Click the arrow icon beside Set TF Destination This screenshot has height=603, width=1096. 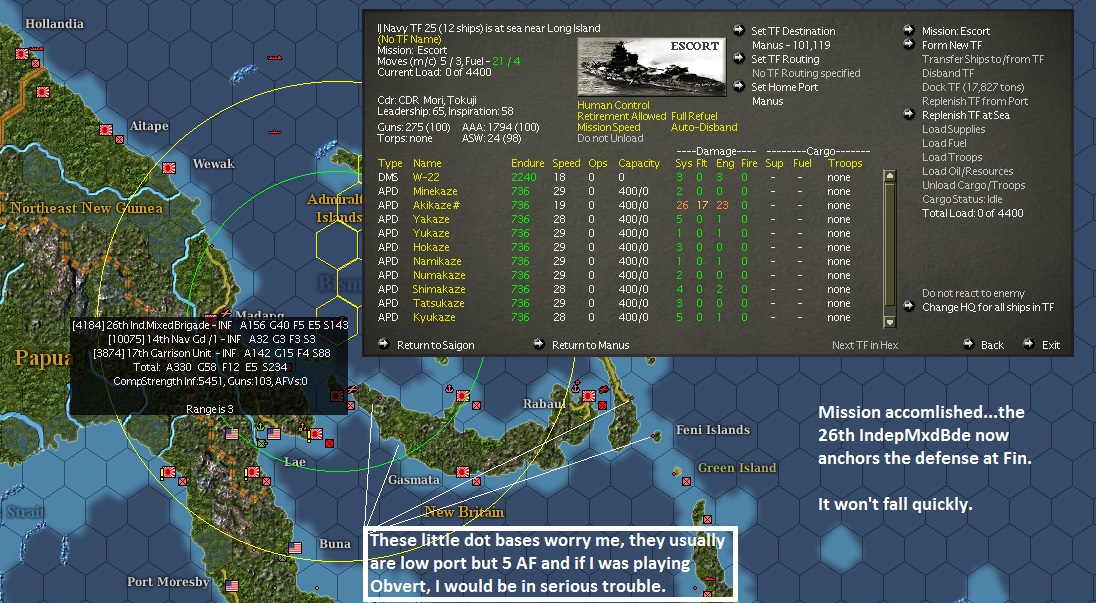(738, 30)
